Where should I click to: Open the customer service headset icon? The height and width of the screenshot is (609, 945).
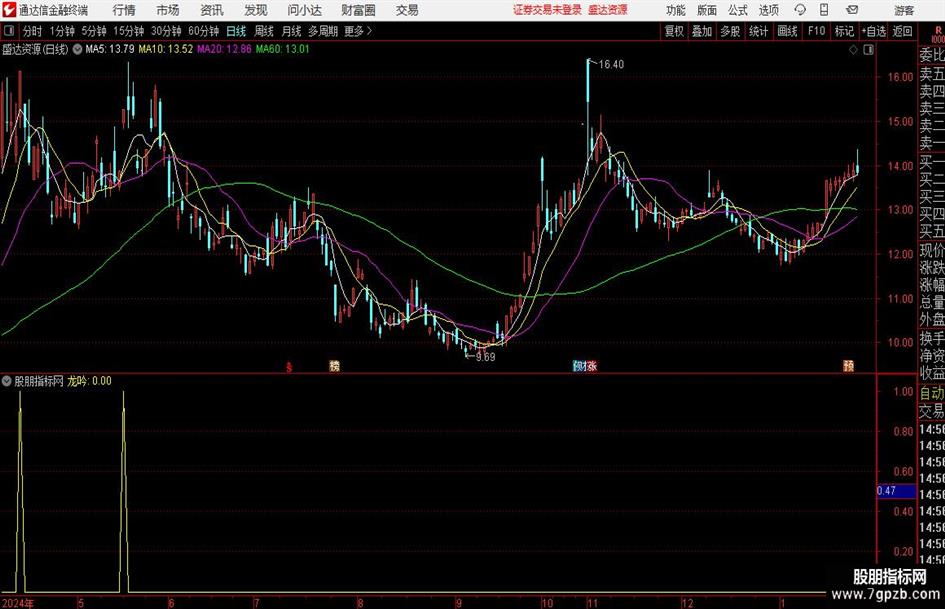click(x=800, y=10)
